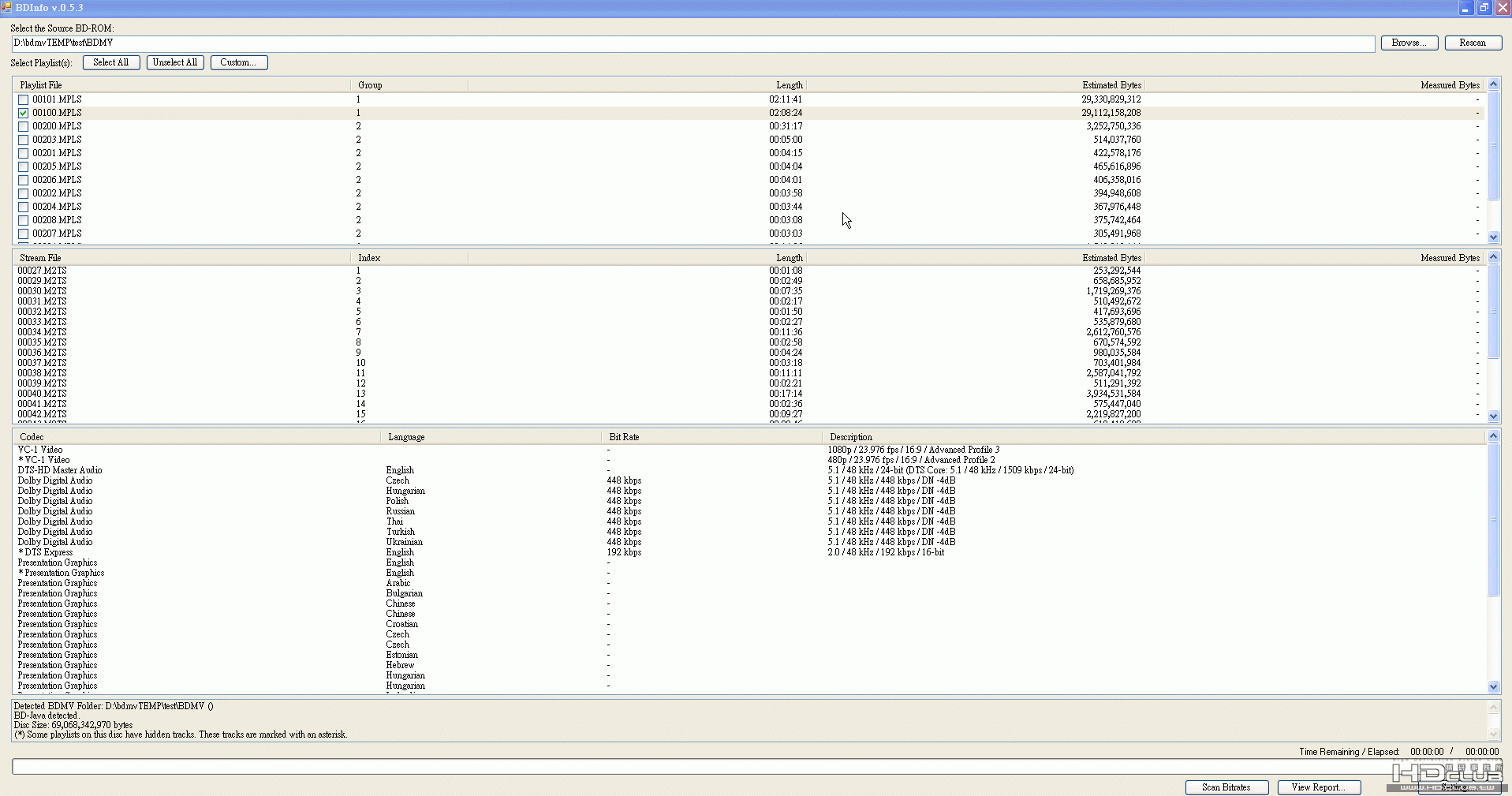The height and width of the screenshot is (796, 1512).
Task: Select the DTS-HD Master Audio track row
Action: click(749, 470)
